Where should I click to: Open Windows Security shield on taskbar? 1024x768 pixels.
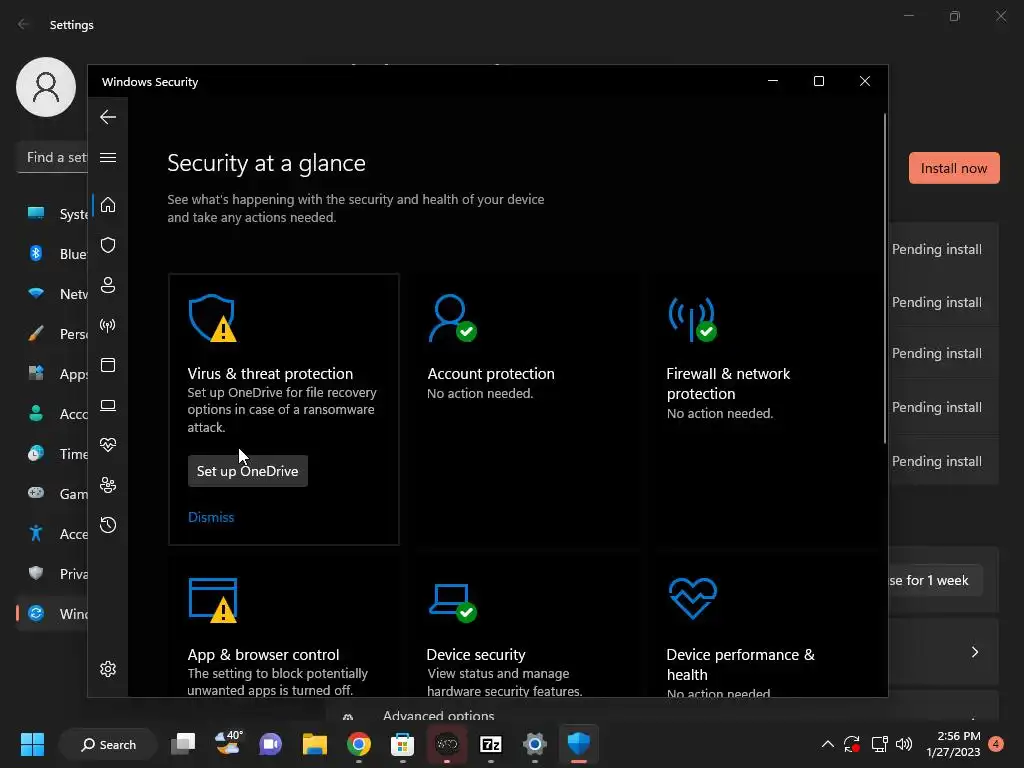pos(579,743)
